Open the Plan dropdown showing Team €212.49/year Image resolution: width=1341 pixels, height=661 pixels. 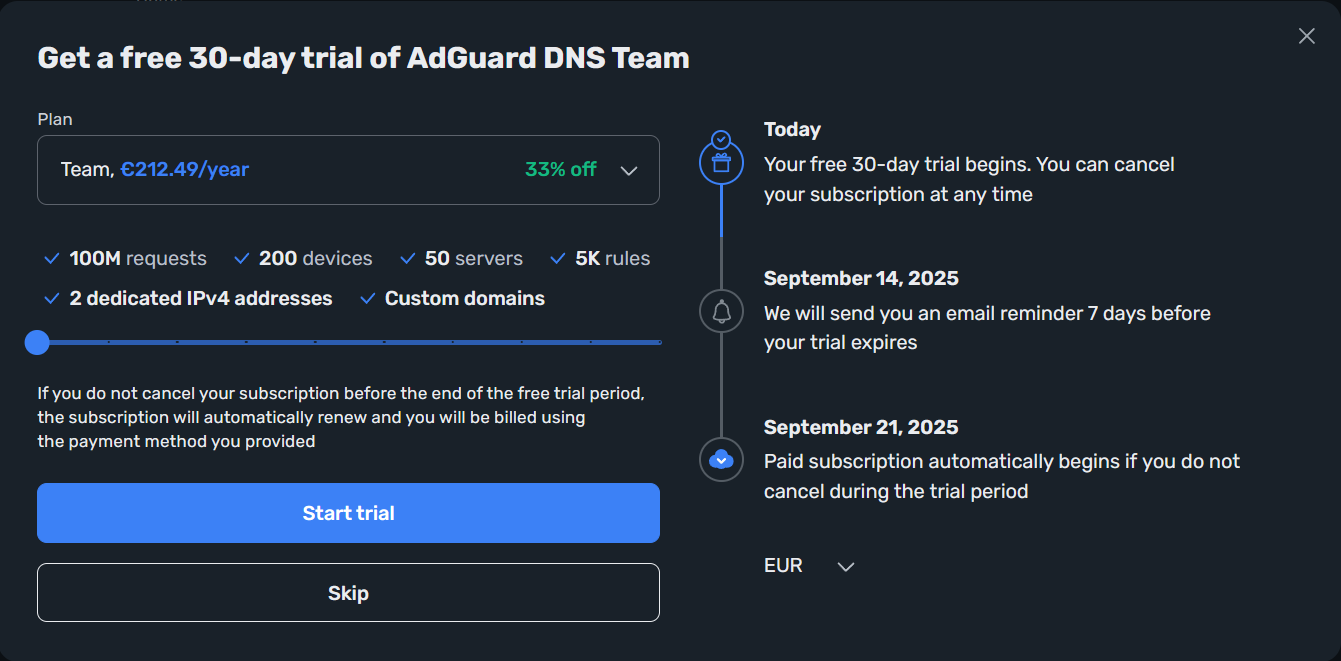tap(348, 170)
